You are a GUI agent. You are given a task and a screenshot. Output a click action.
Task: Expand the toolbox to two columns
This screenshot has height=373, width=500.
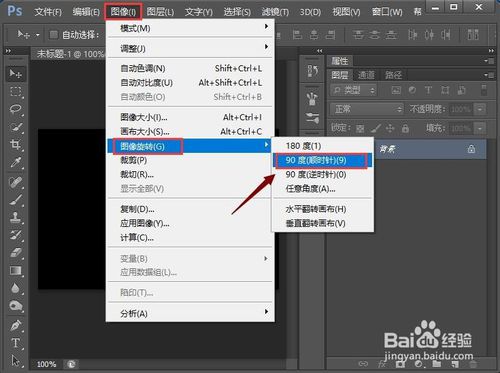tap(8, 51)
